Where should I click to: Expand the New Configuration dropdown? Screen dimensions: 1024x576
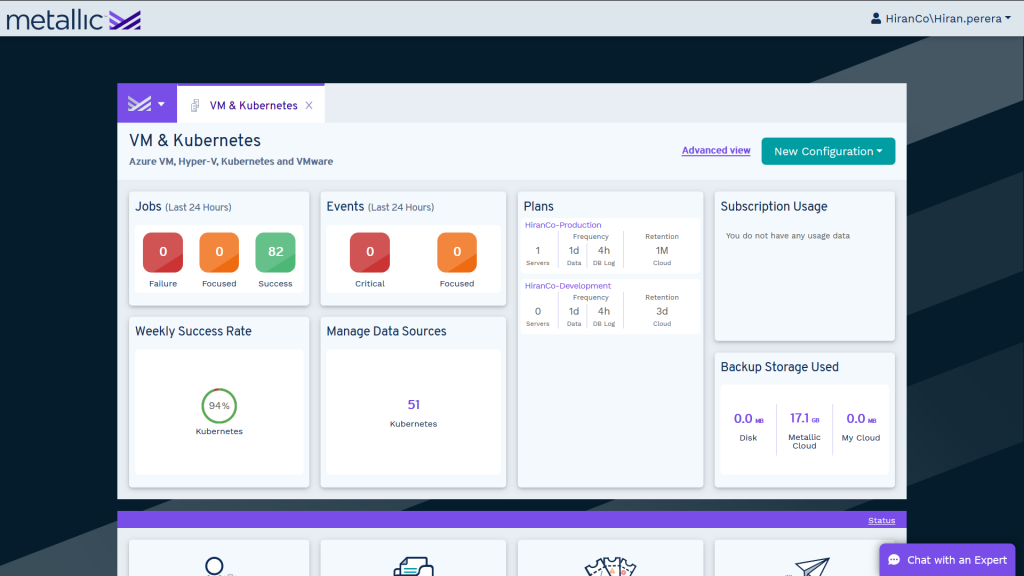click(x=828, y=151)
